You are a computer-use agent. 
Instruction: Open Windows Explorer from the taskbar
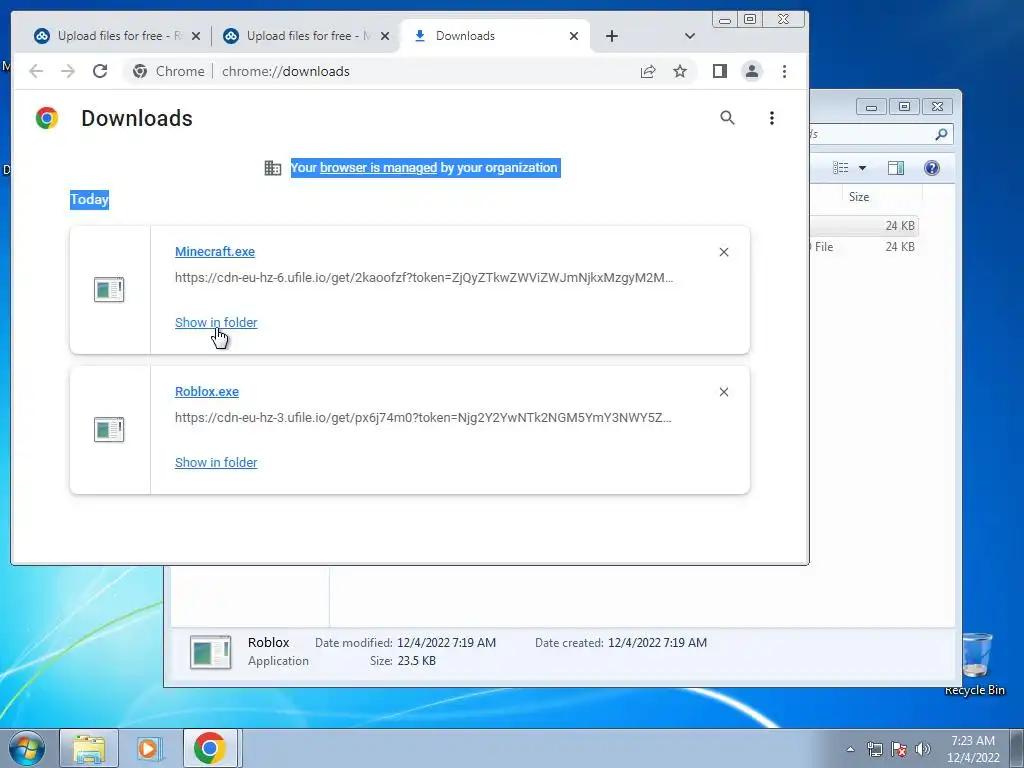tap(89, 748)
